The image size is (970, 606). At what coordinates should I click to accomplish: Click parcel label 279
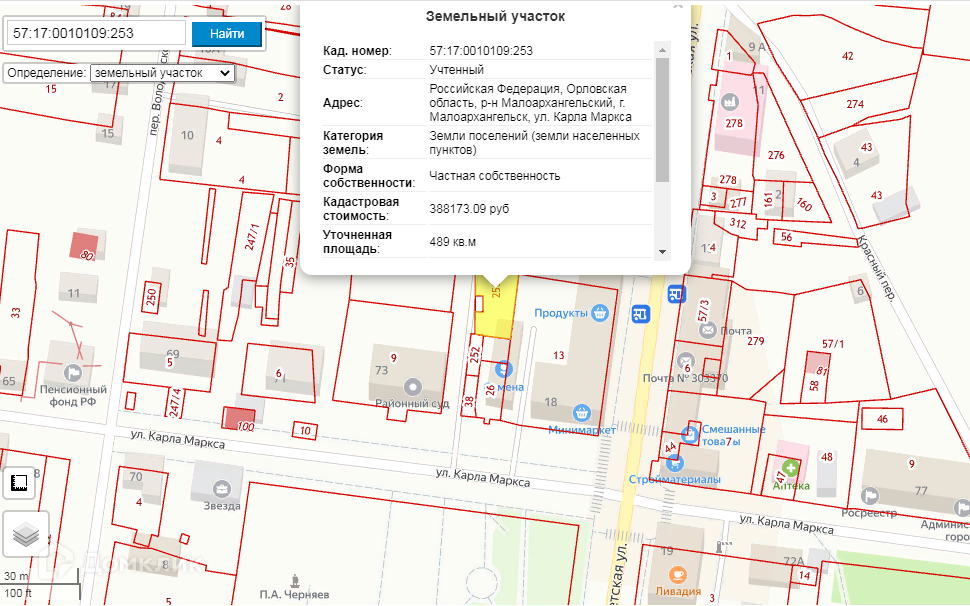(755, 341)
